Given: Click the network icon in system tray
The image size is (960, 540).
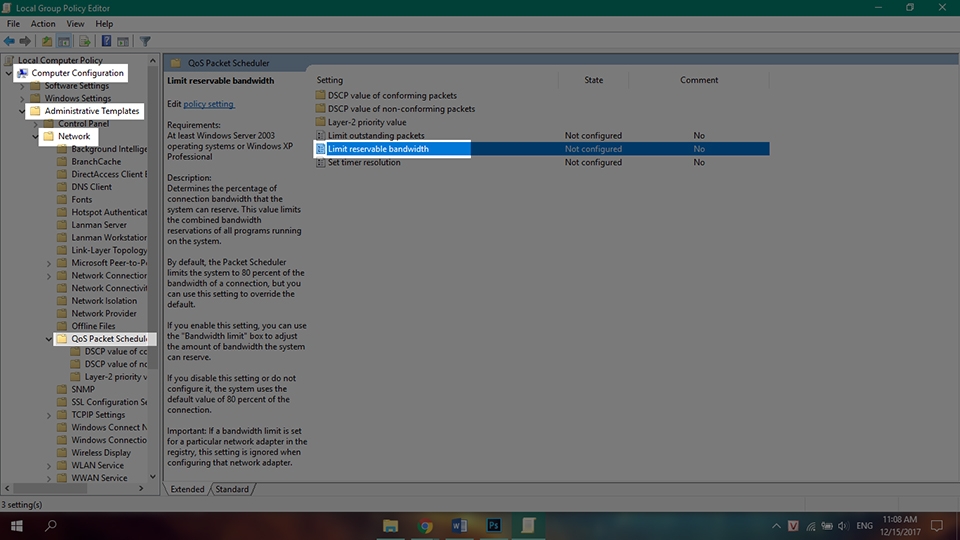Looking at the screenshot, I should (811, 526).
